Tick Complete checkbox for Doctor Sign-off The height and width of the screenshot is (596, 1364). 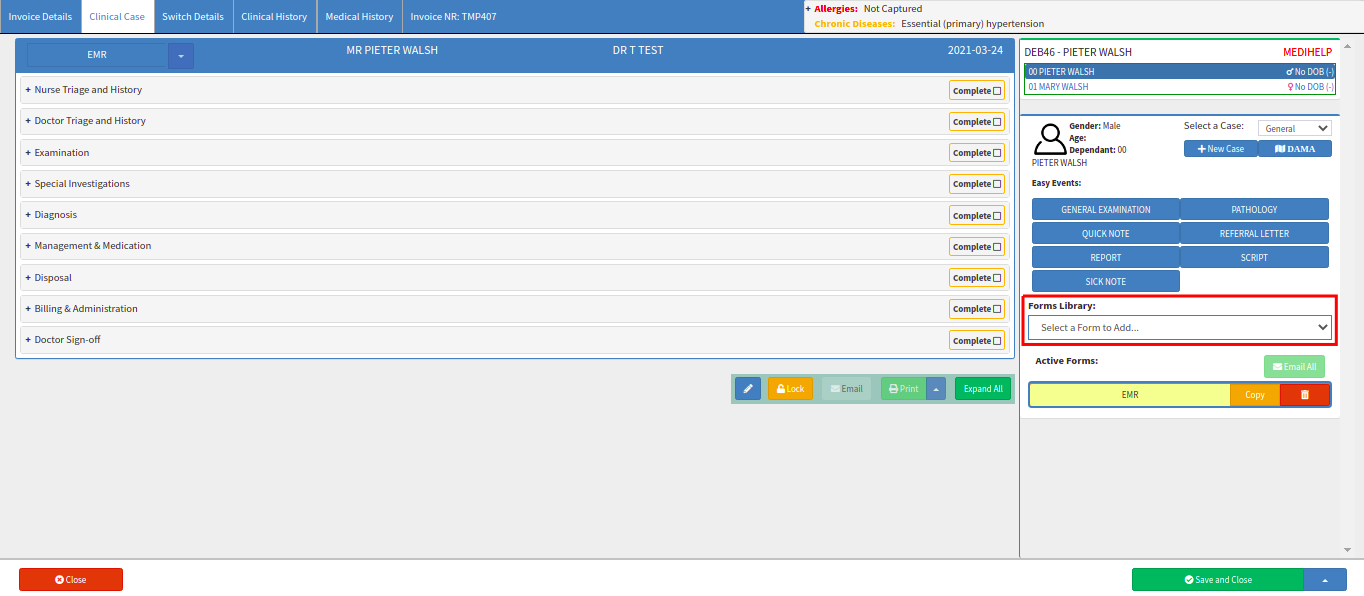[997, 341]
